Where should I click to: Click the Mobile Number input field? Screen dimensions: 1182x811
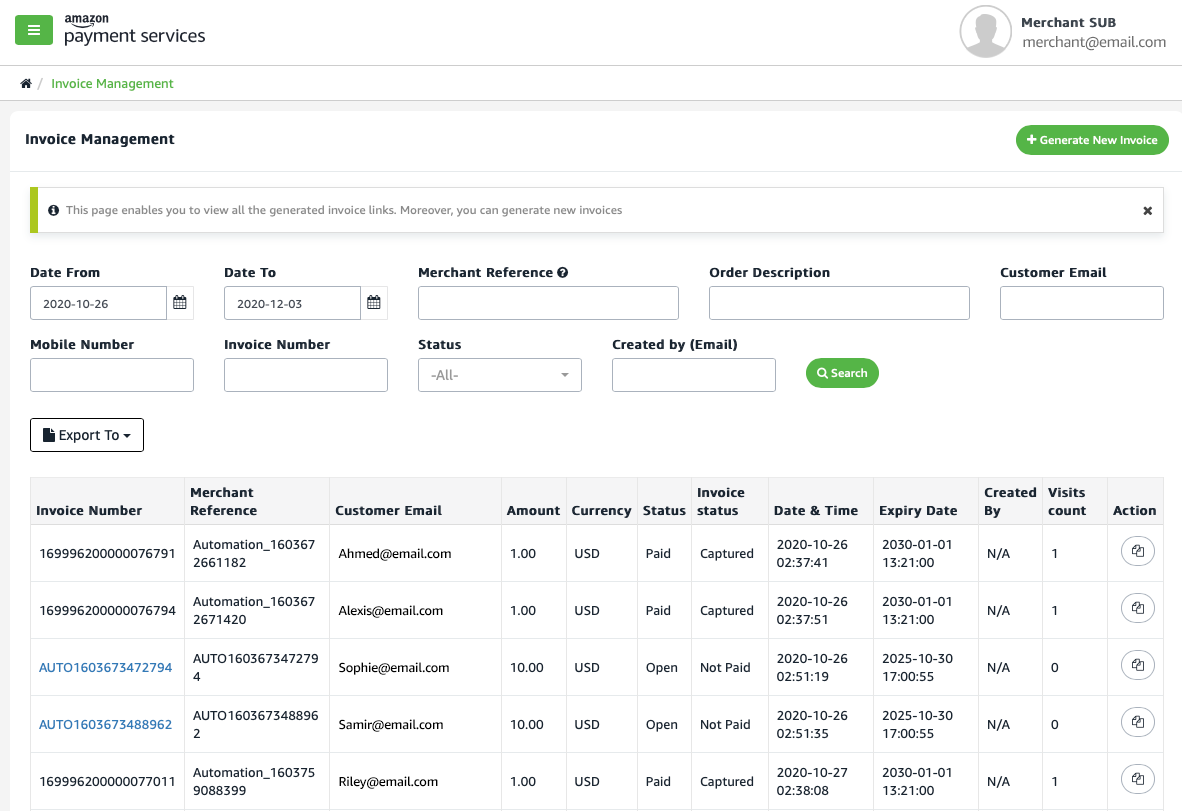coord(111,374)
